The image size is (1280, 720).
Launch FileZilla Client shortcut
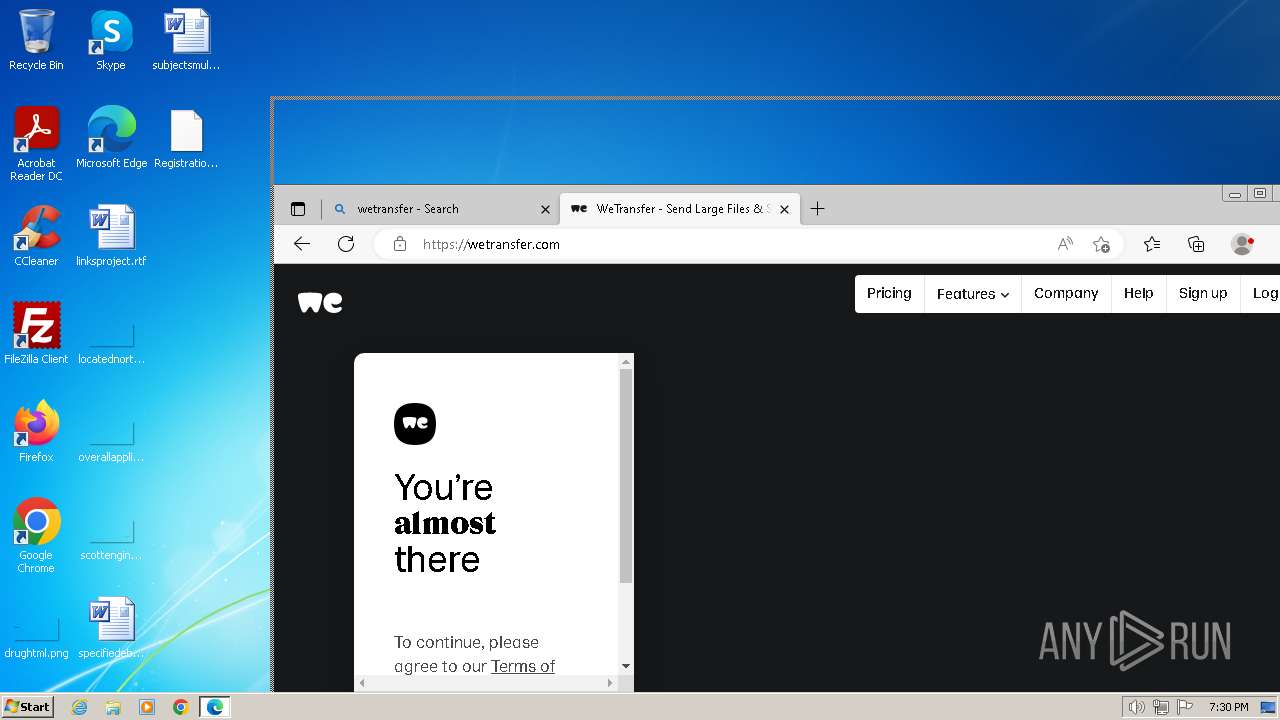pos(36,334)
